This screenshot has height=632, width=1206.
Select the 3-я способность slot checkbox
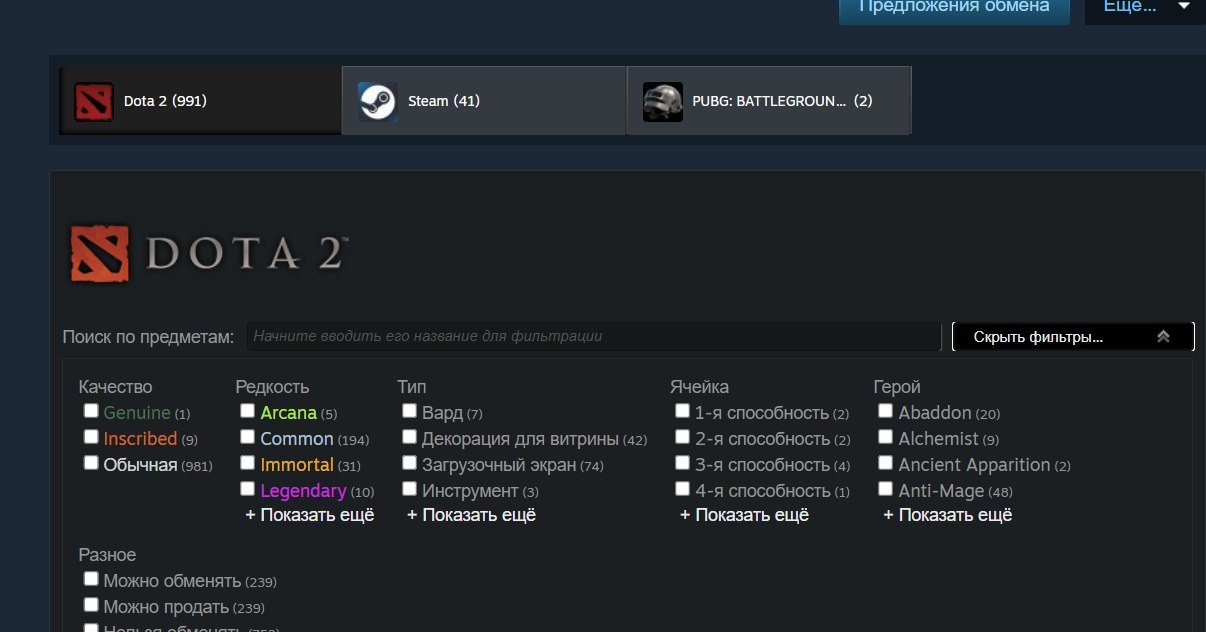click(x=682, y=463)
